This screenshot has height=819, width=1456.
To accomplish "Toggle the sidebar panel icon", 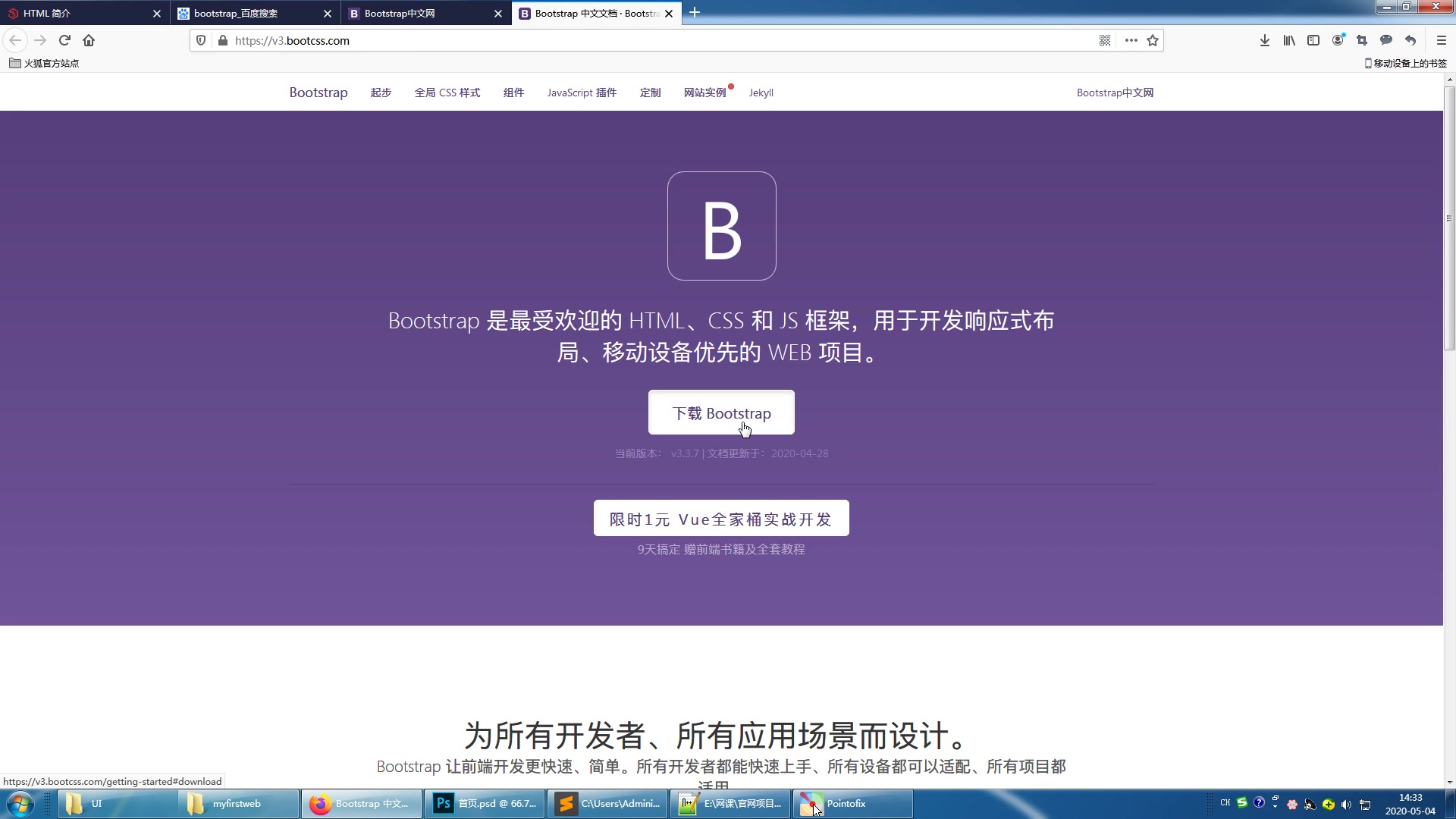I will (x=1313, y=40).
